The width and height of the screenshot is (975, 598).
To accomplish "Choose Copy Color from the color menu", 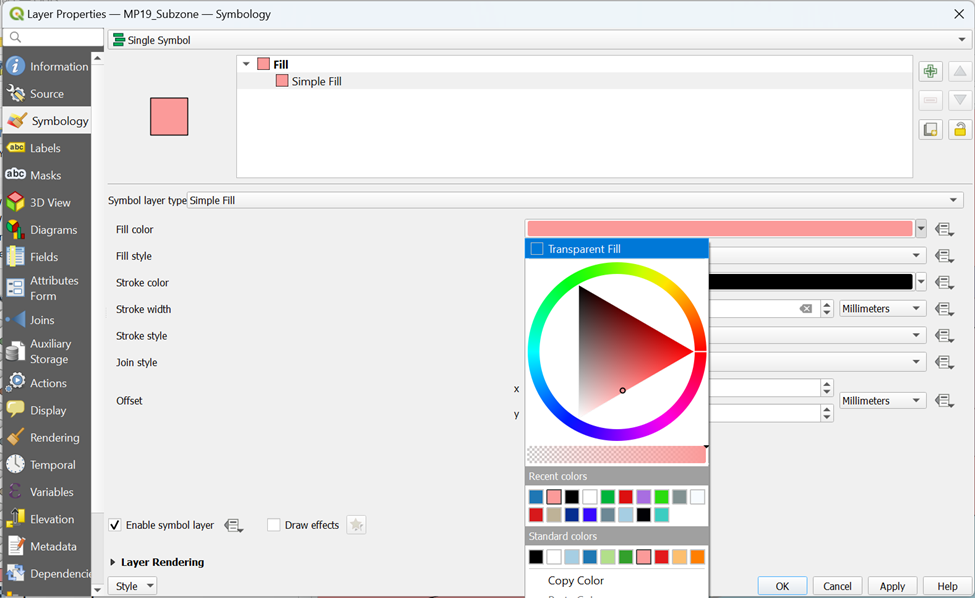I will [576, 580].
